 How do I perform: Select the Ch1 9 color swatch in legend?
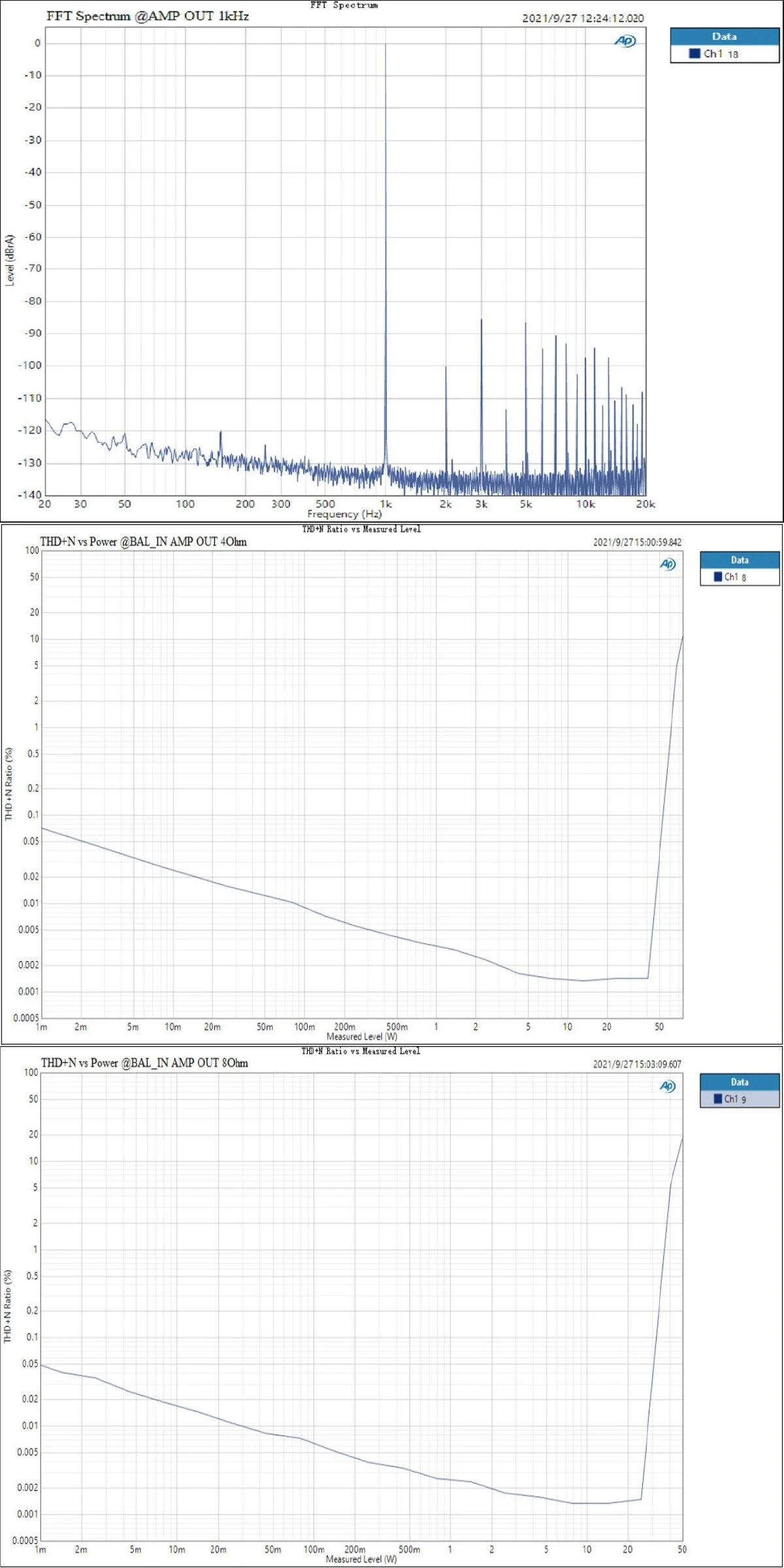pos(717,1099)
